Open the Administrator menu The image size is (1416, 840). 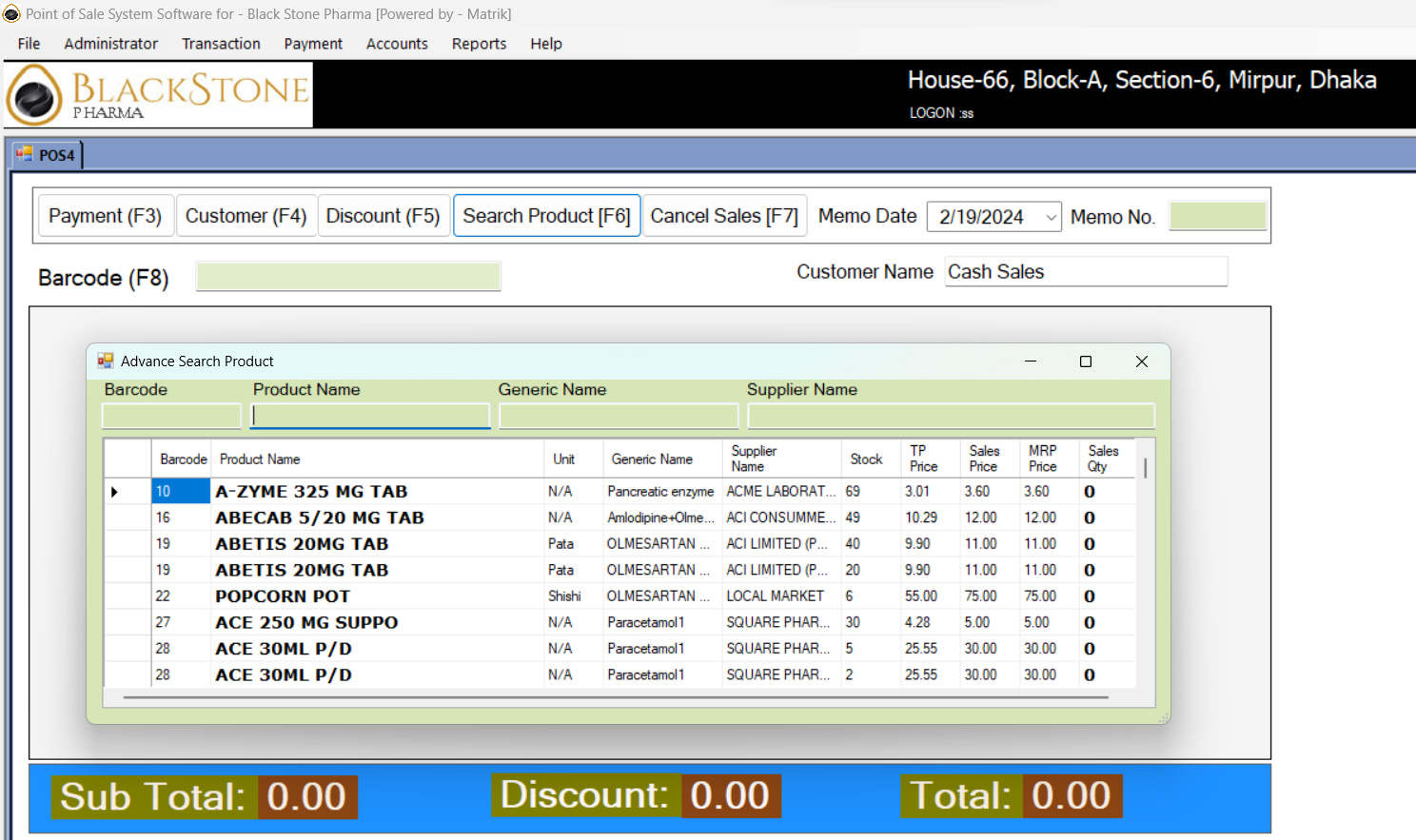pos(111,44)
